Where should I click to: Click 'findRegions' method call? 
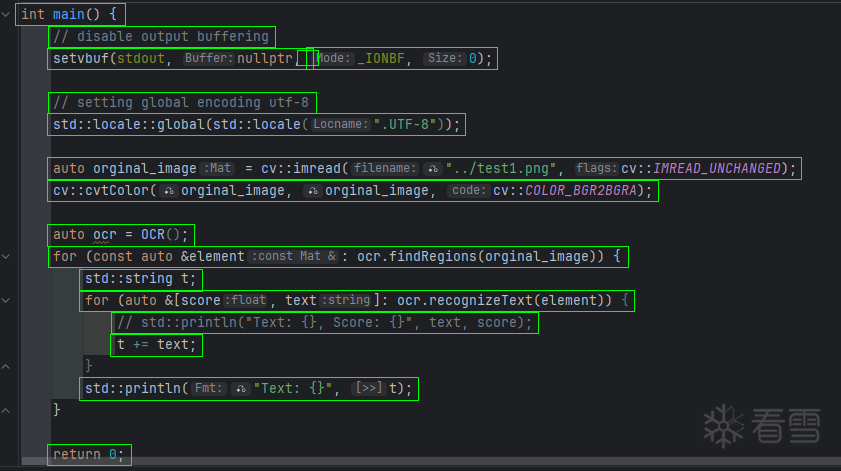(x=433, y=256)
